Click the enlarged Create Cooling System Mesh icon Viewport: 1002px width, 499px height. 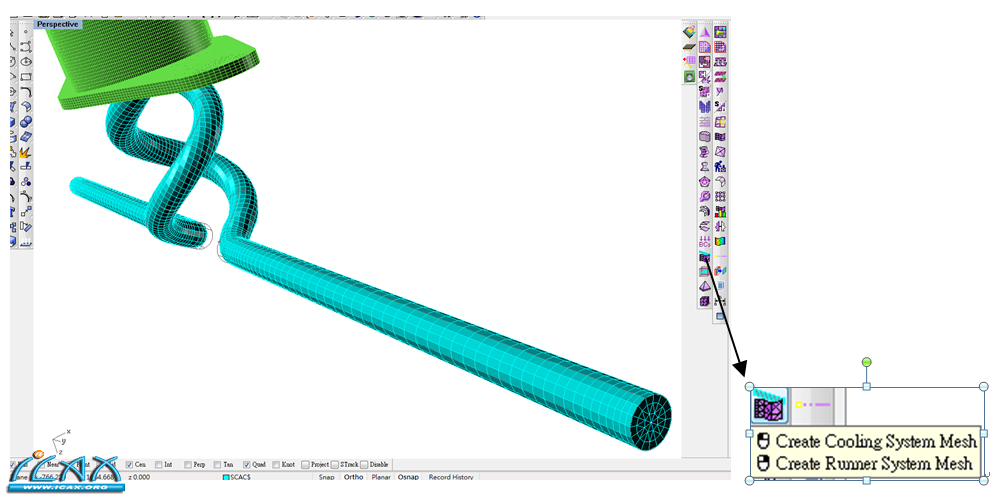[x=769, y=406]
